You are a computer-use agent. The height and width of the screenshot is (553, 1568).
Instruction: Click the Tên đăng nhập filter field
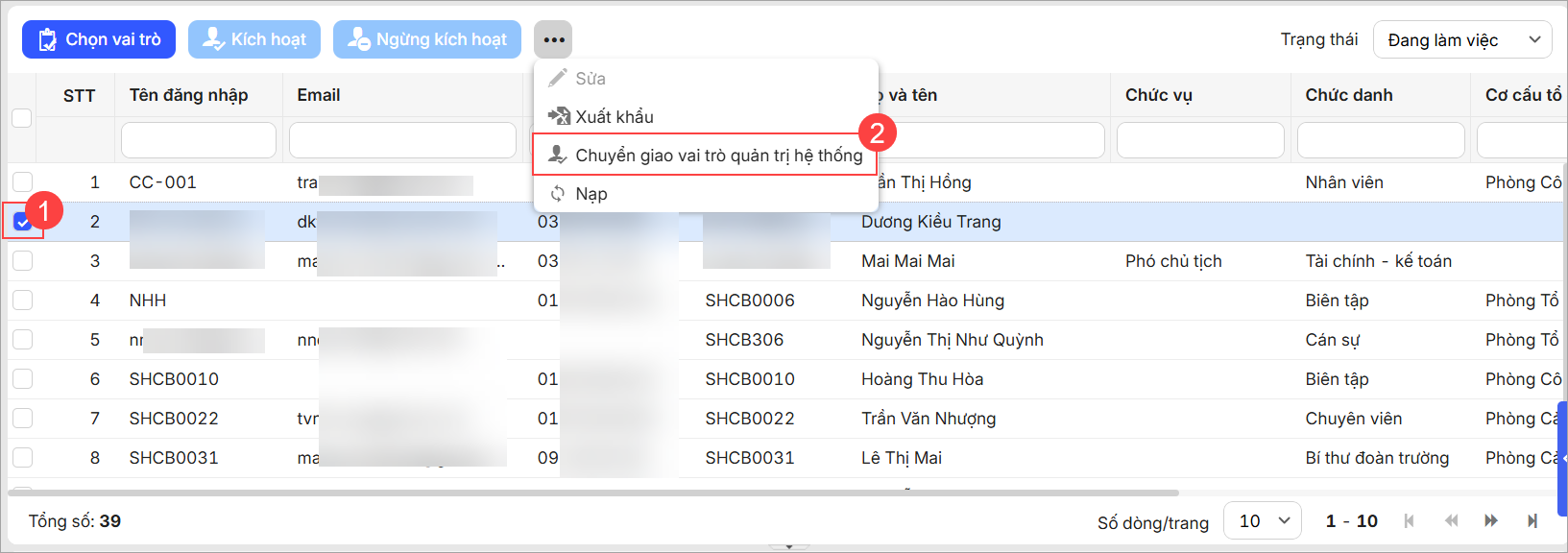(x=199, y=140)
